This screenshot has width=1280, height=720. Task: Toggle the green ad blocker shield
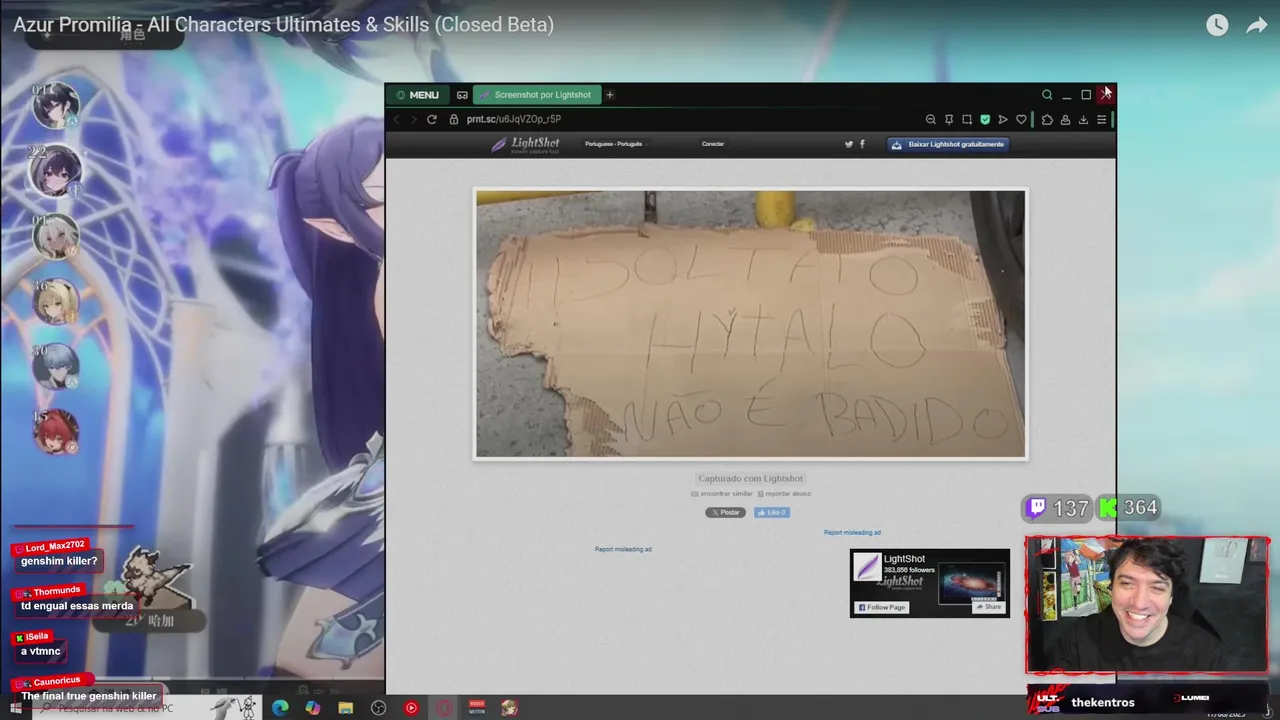[985, 120]
